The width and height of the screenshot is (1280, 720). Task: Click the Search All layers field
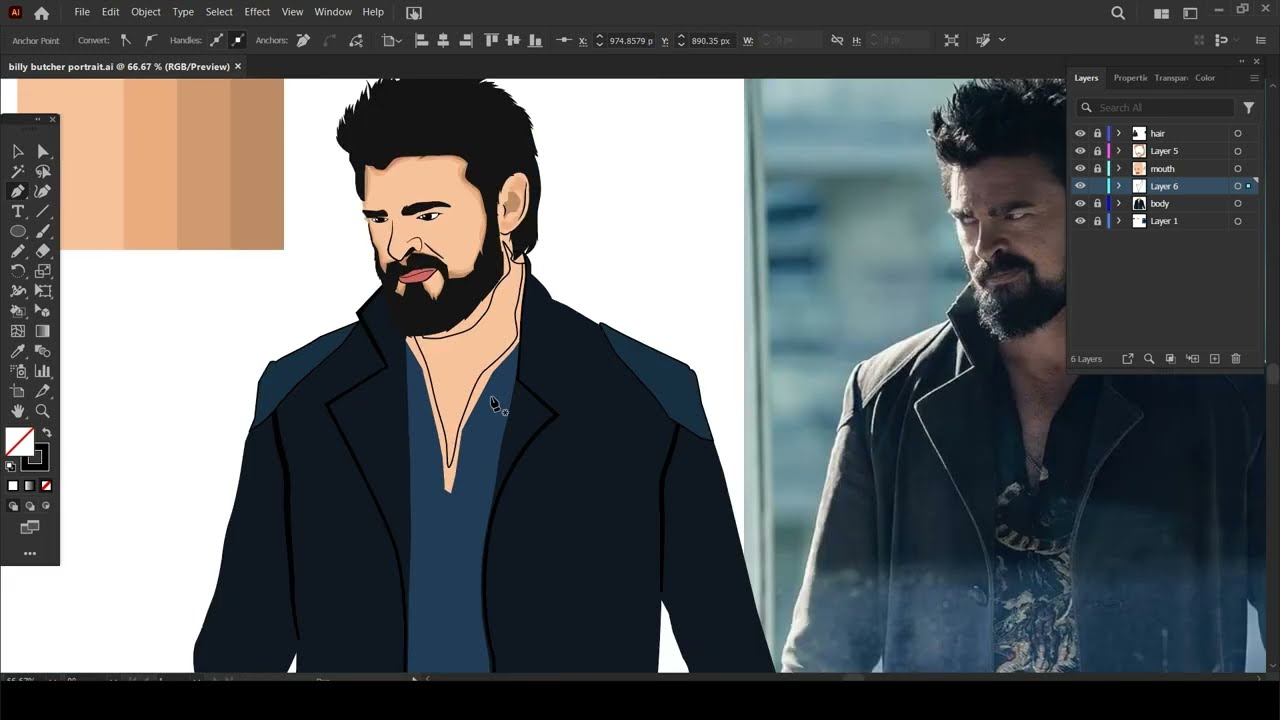[x=1156, y=107]
